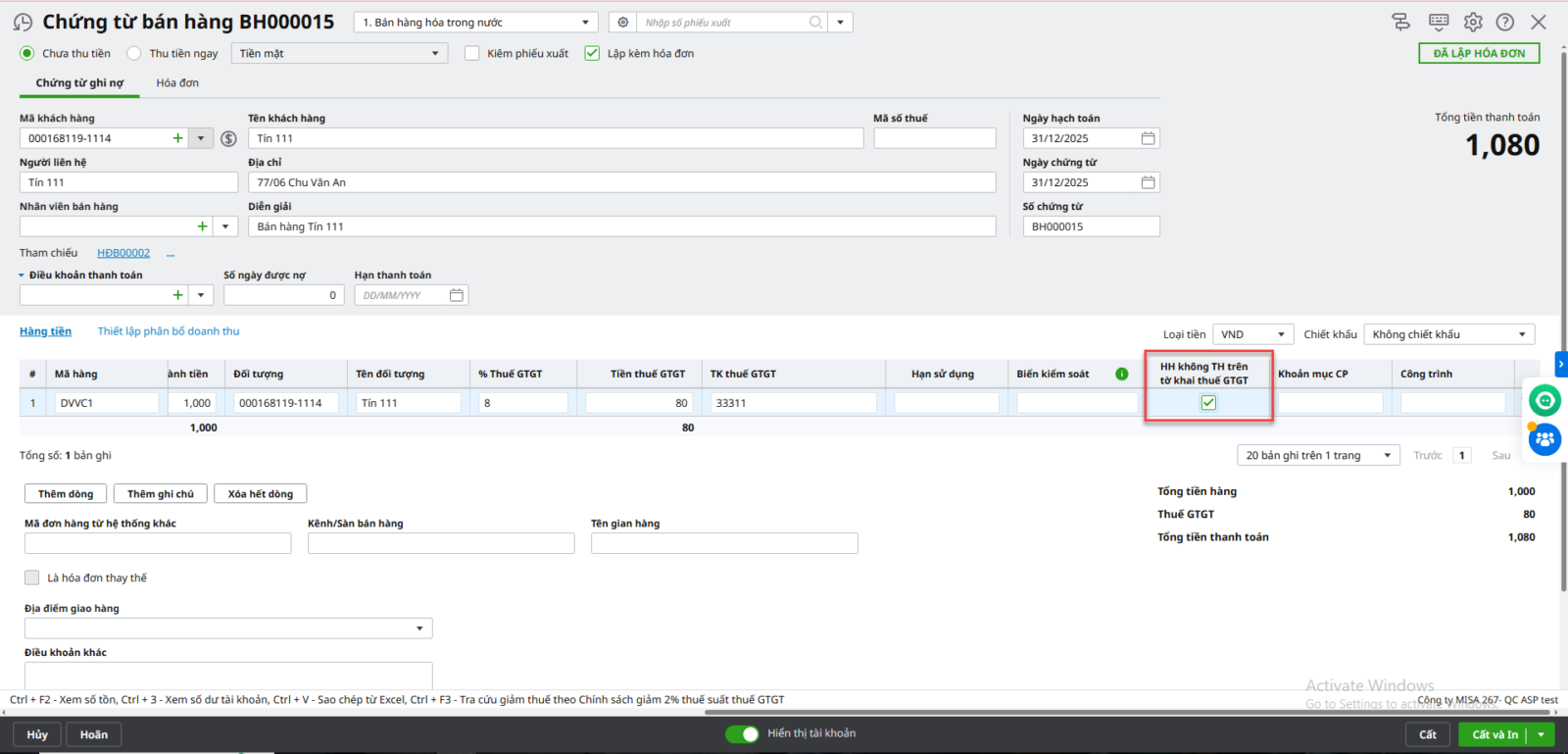Select the Thu tiền ngay radio button
This screenshot has height=754, width=1568.
pyautogui.click(x=134, y=53)
